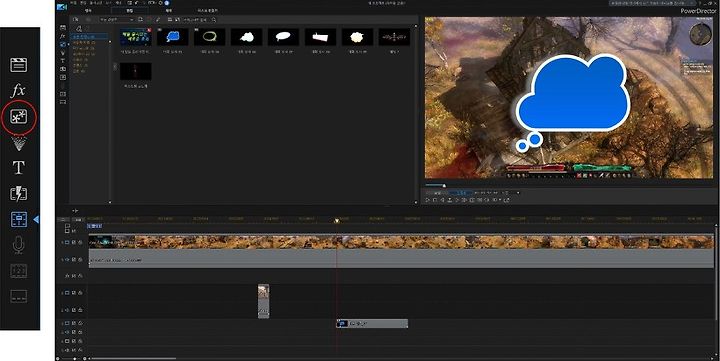Click the PowerDirector logo icon top-left

(x=62, y=6)
